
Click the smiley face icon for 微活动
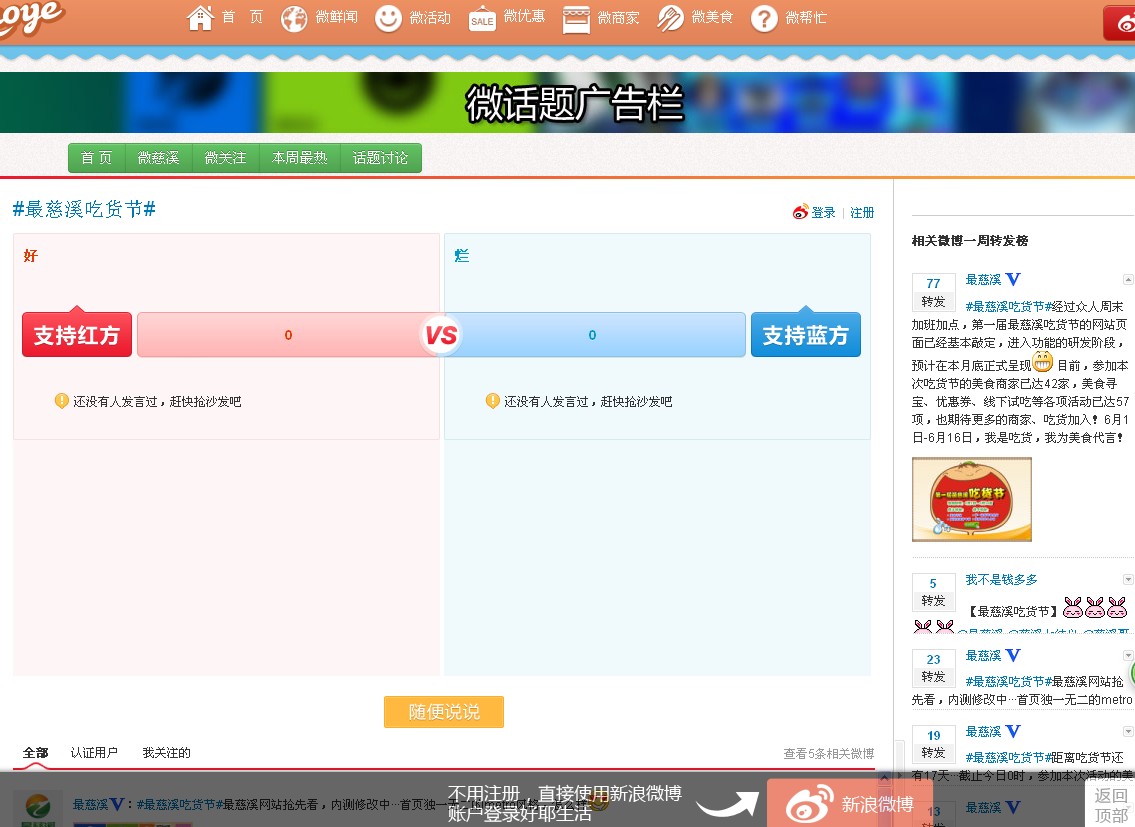tap(388, 18)
